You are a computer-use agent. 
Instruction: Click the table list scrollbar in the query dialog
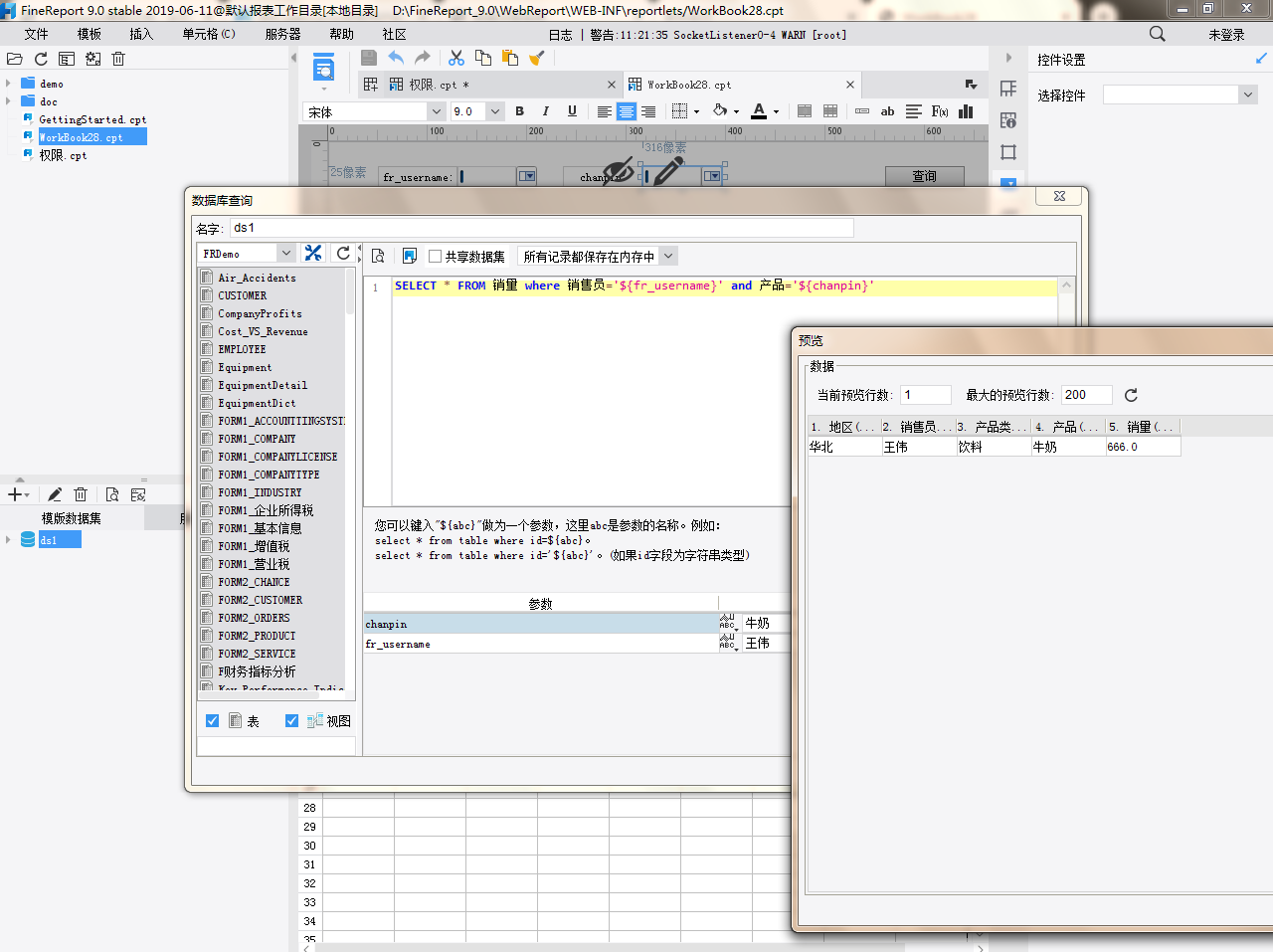(350, 290)
